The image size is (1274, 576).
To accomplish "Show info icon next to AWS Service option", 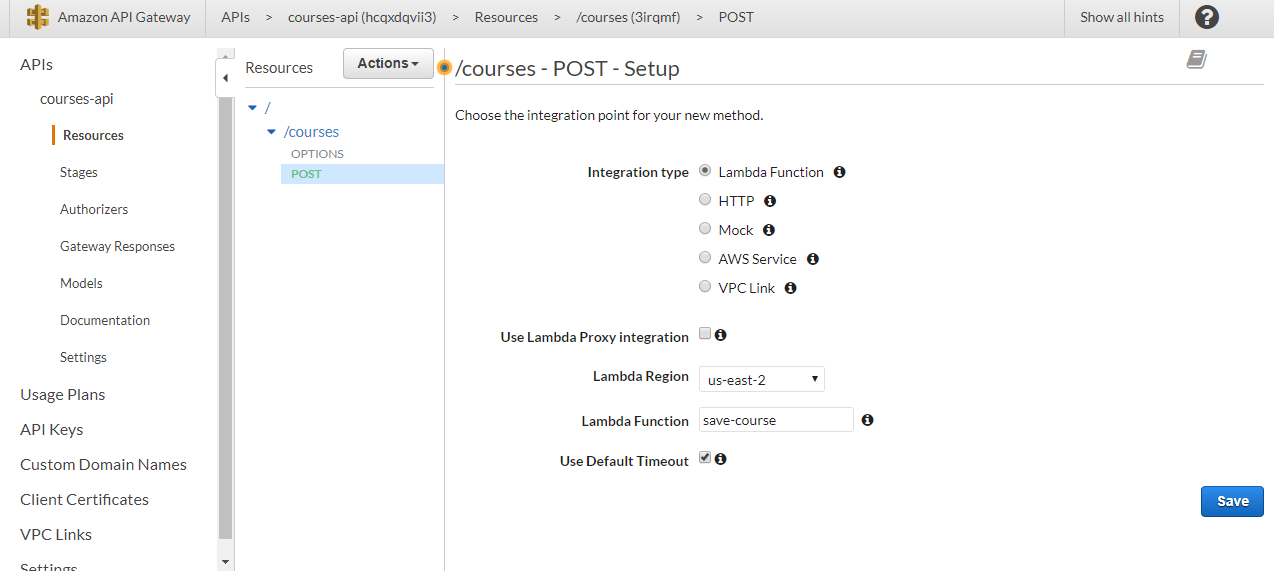I will 813,259.
